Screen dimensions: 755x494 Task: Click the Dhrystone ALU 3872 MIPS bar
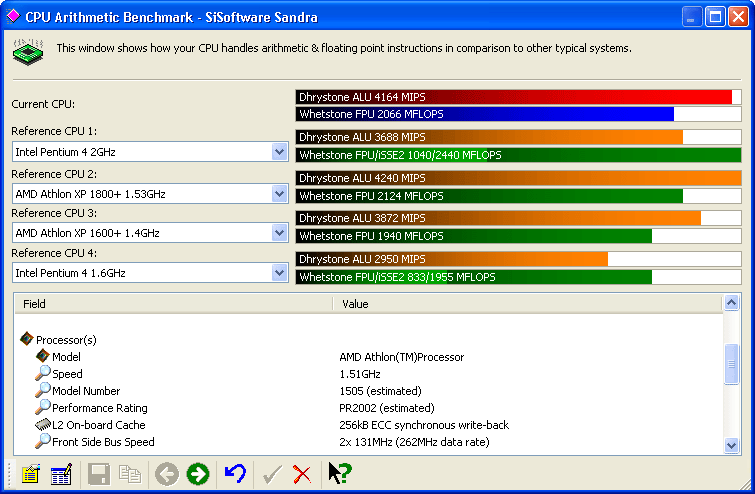519,218
